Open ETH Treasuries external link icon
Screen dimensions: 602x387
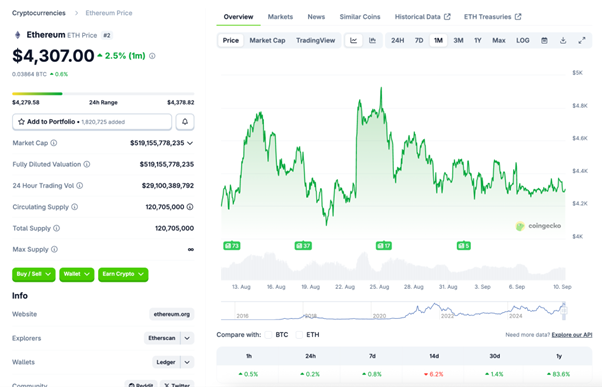518,17
